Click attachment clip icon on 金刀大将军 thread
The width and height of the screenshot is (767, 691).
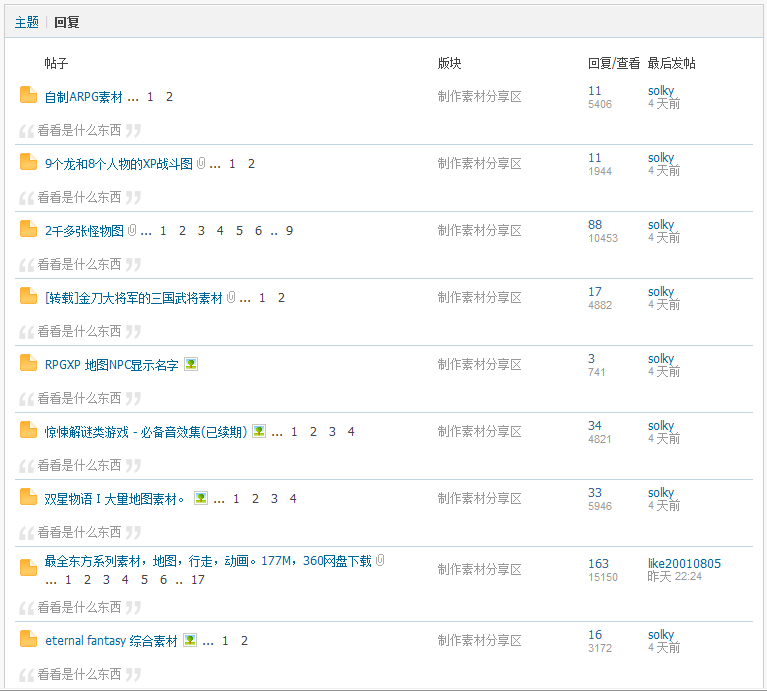[x=231, y=297]
